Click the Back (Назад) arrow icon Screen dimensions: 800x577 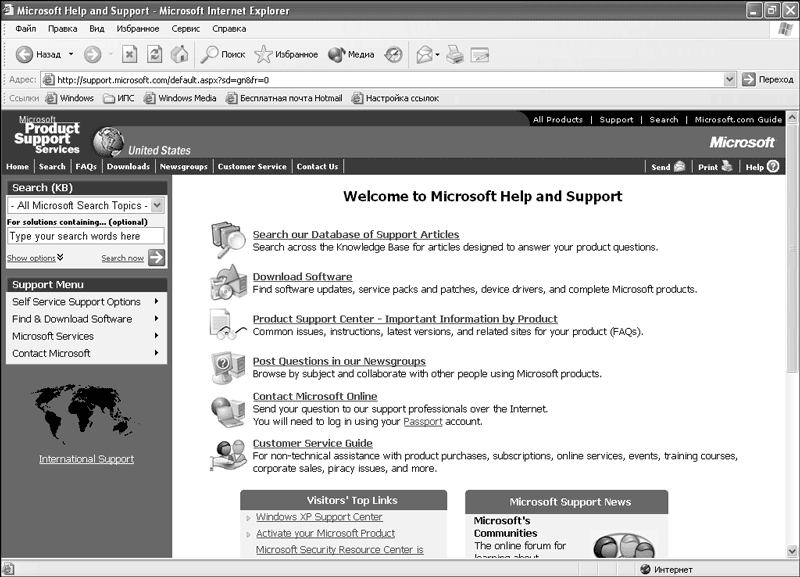tap(24, 54)
